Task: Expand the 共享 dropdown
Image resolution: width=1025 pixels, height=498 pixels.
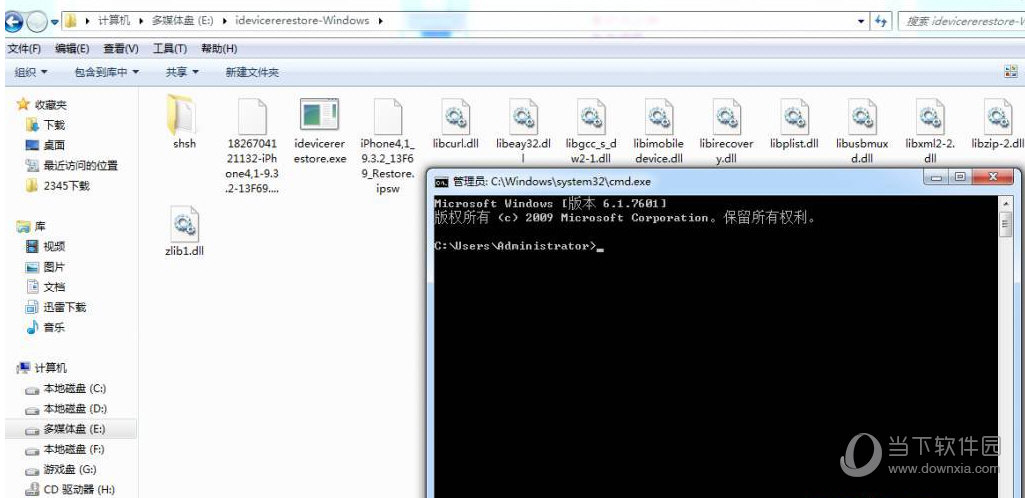Action: click(x=182, y=72)
